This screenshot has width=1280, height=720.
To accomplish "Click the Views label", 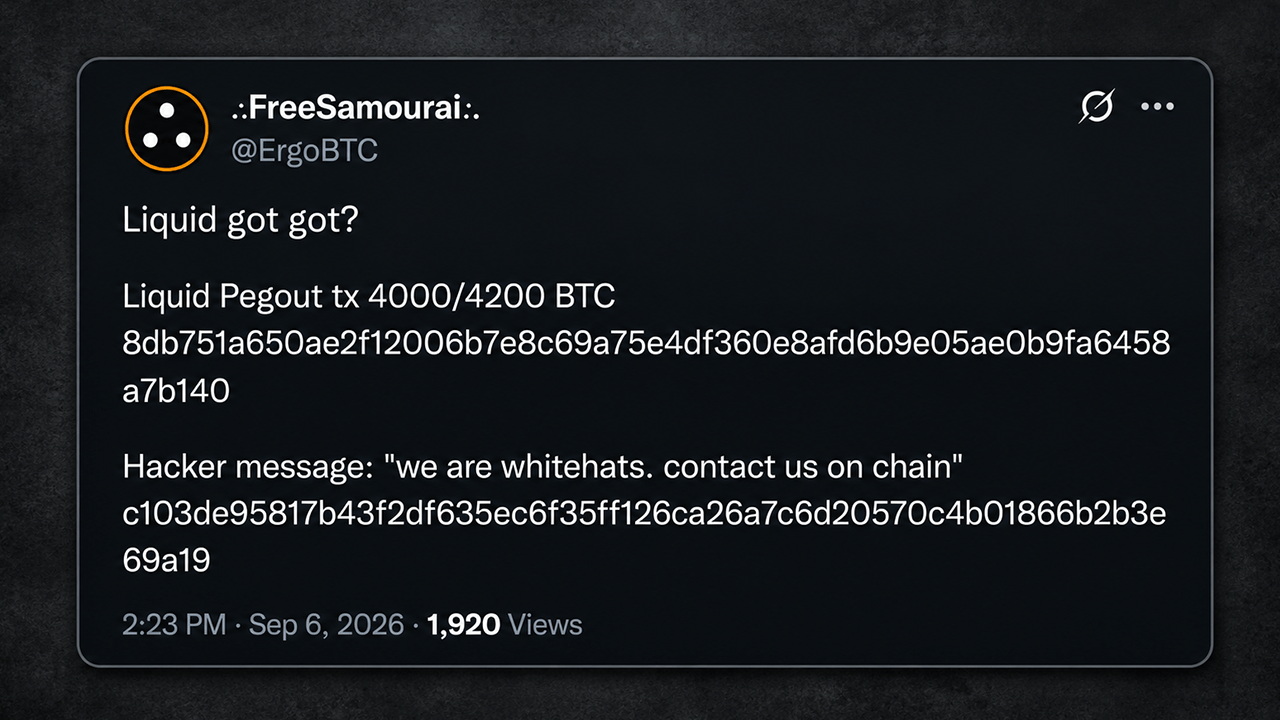I will [545, 625].
